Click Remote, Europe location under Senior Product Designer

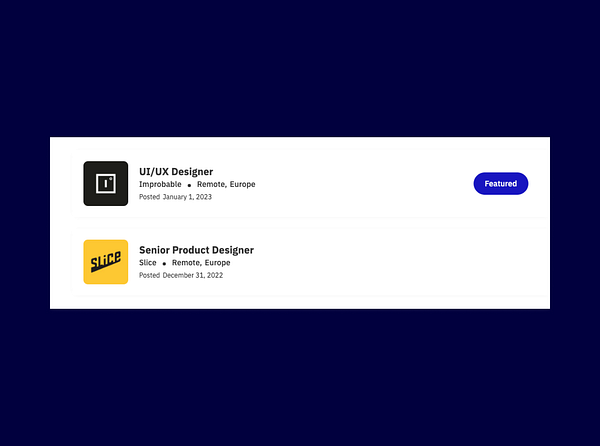click(x=201, y=263)
